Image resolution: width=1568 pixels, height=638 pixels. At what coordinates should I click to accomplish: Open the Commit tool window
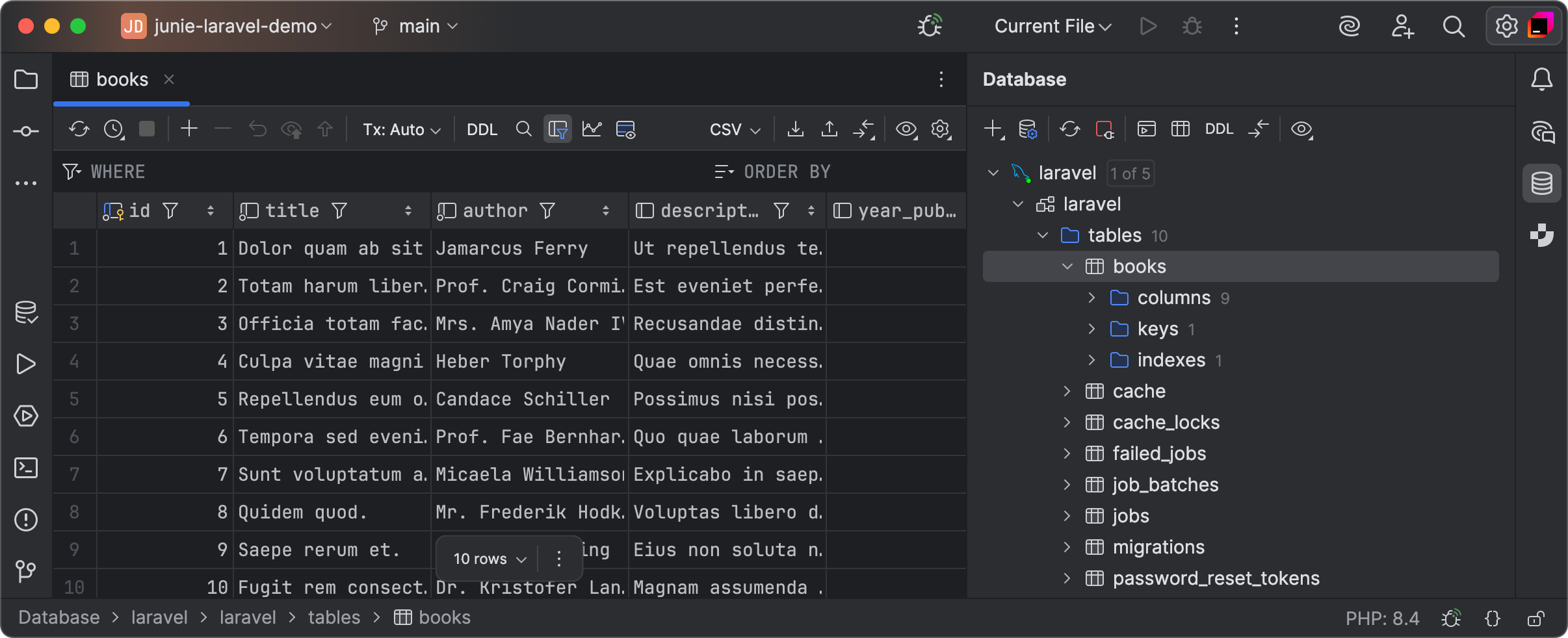(26, 131)
